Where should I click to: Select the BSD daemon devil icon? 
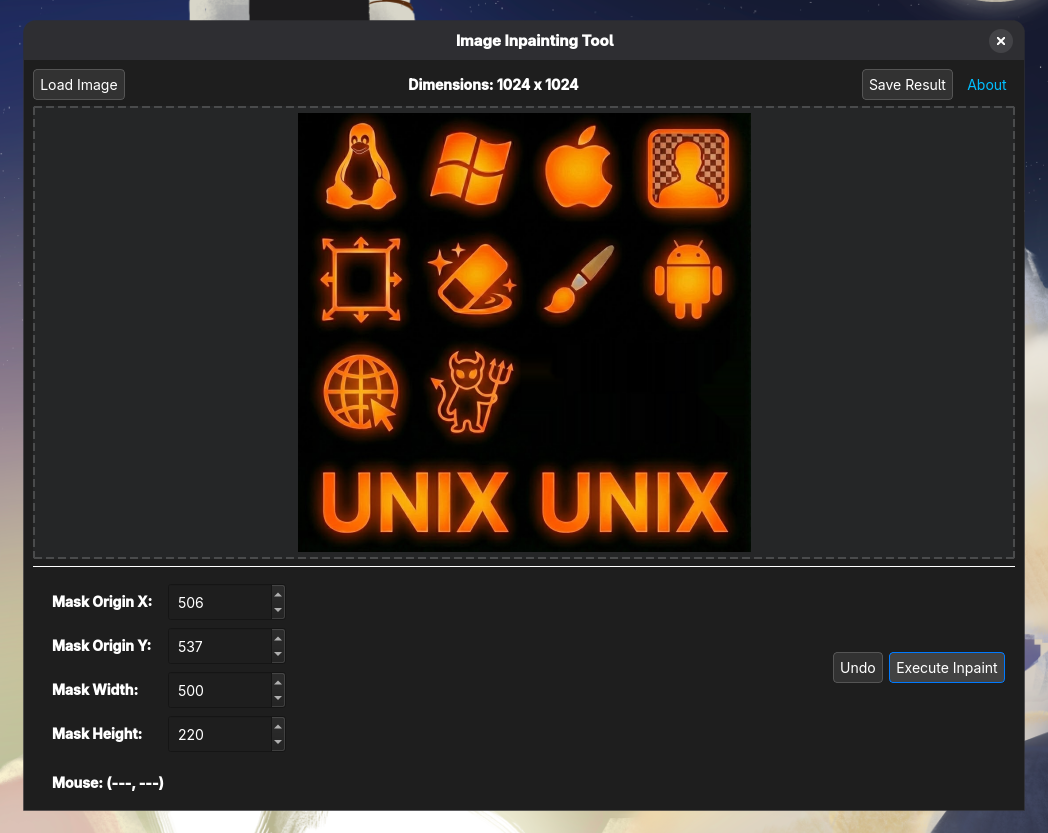[470, 393]
